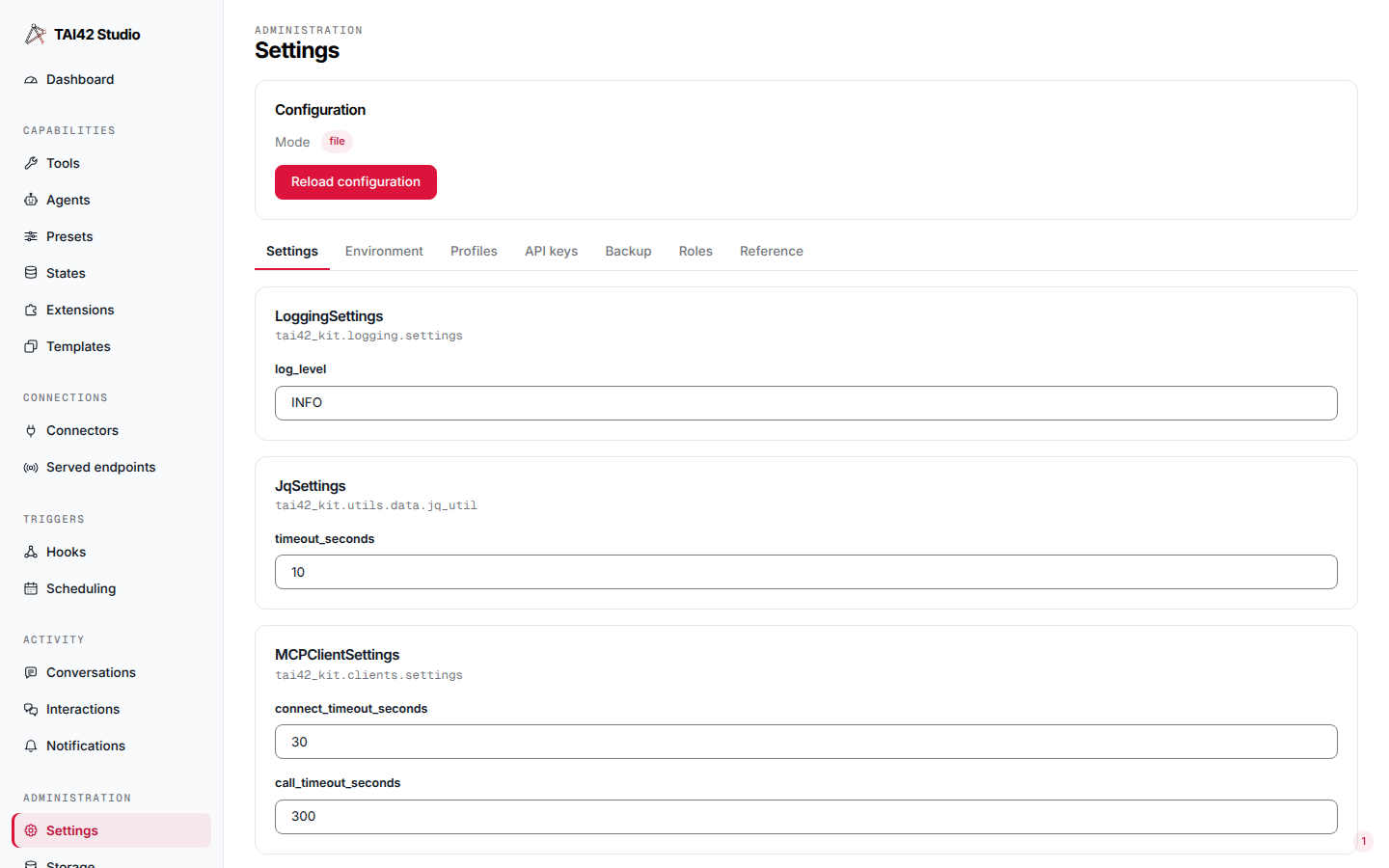The width and height of the screenshot is (1389, 868).
Task: Click the States database icon
Action: tap(31, 274)
